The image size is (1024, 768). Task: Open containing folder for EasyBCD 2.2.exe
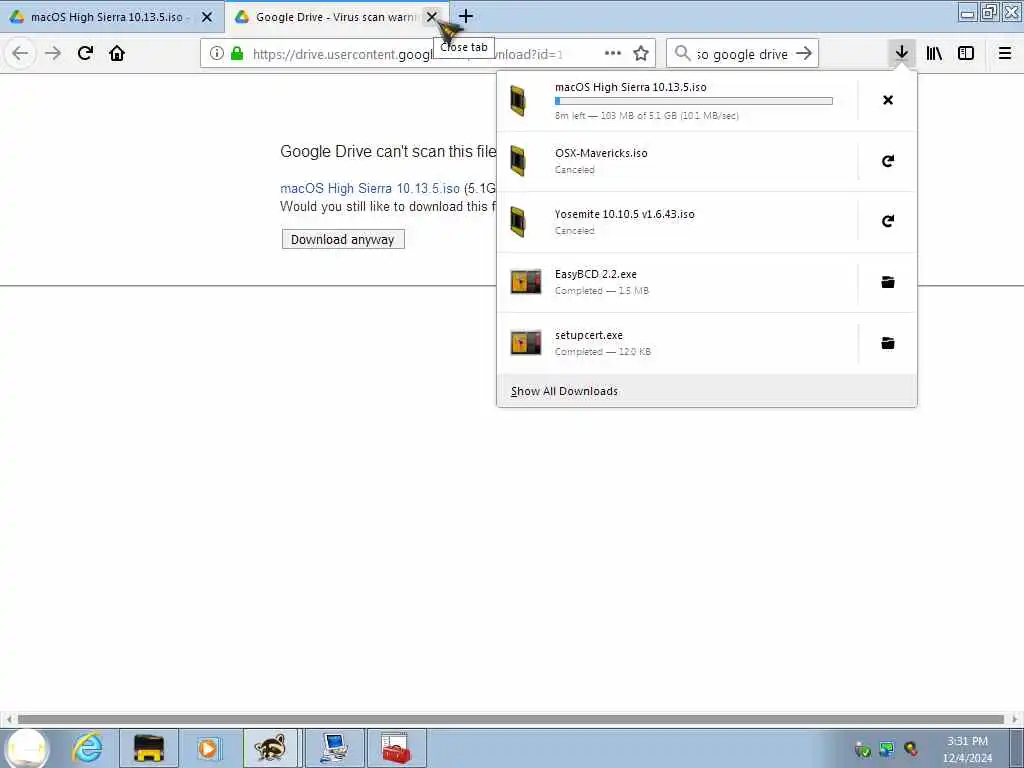(888, 282)
